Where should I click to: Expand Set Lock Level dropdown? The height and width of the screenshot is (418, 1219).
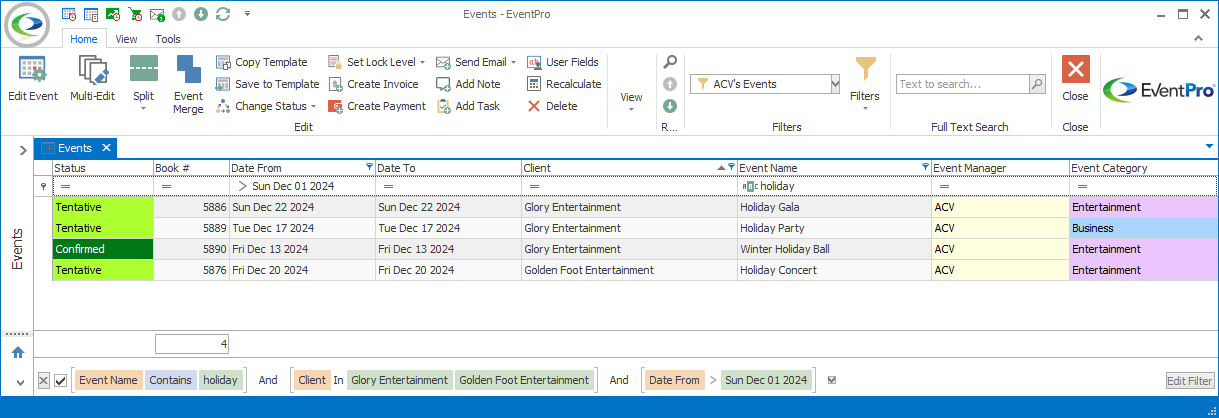tap(422, 62)
